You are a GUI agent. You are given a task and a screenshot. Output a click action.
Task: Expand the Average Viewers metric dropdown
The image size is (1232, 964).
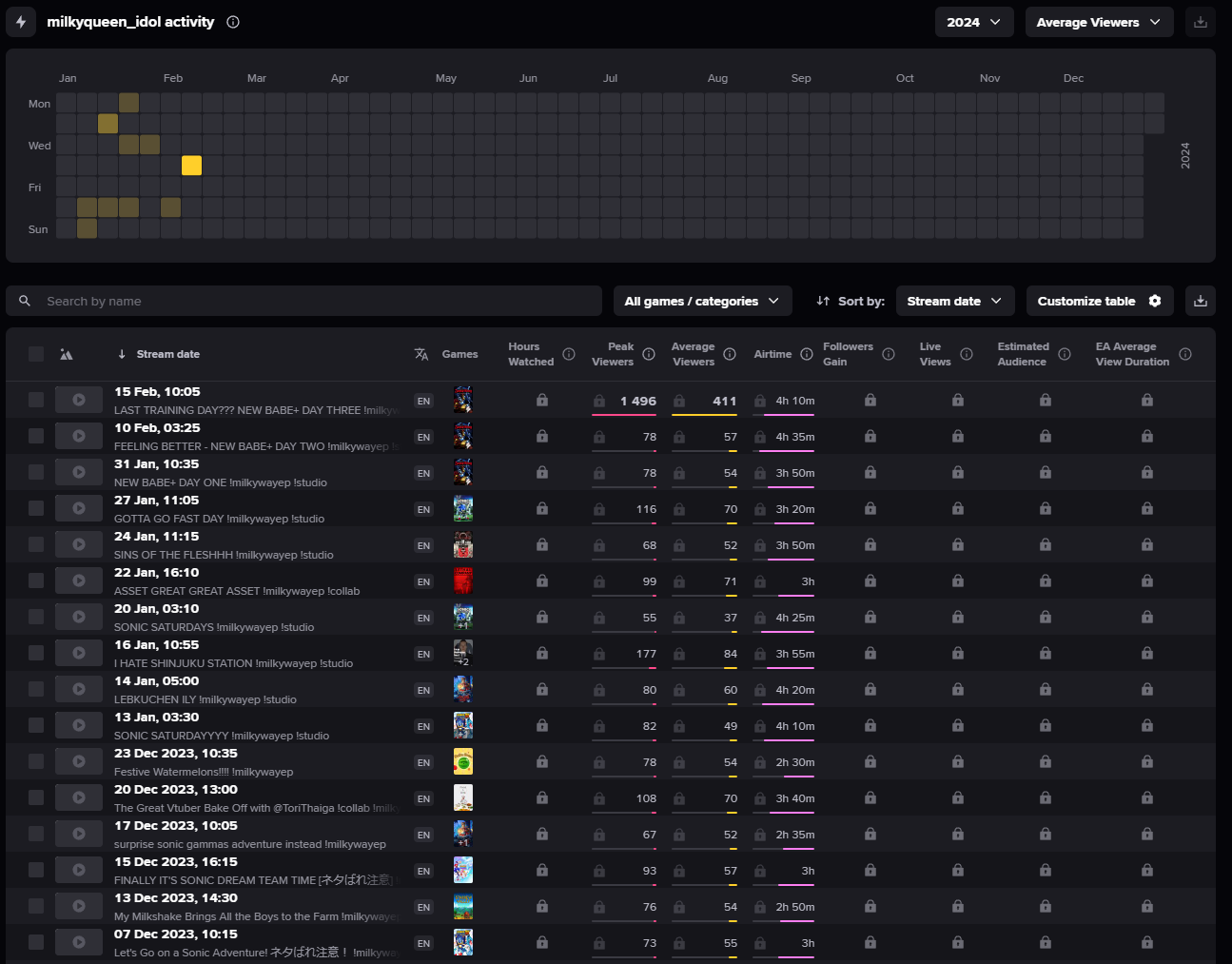1098,22
